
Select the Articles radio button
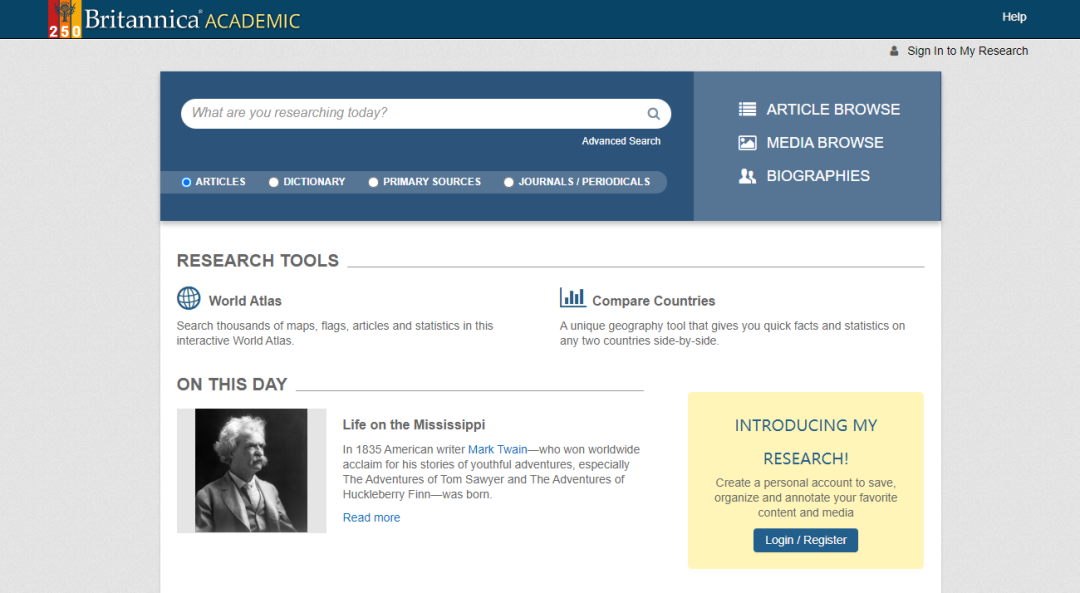click(187, 182)
